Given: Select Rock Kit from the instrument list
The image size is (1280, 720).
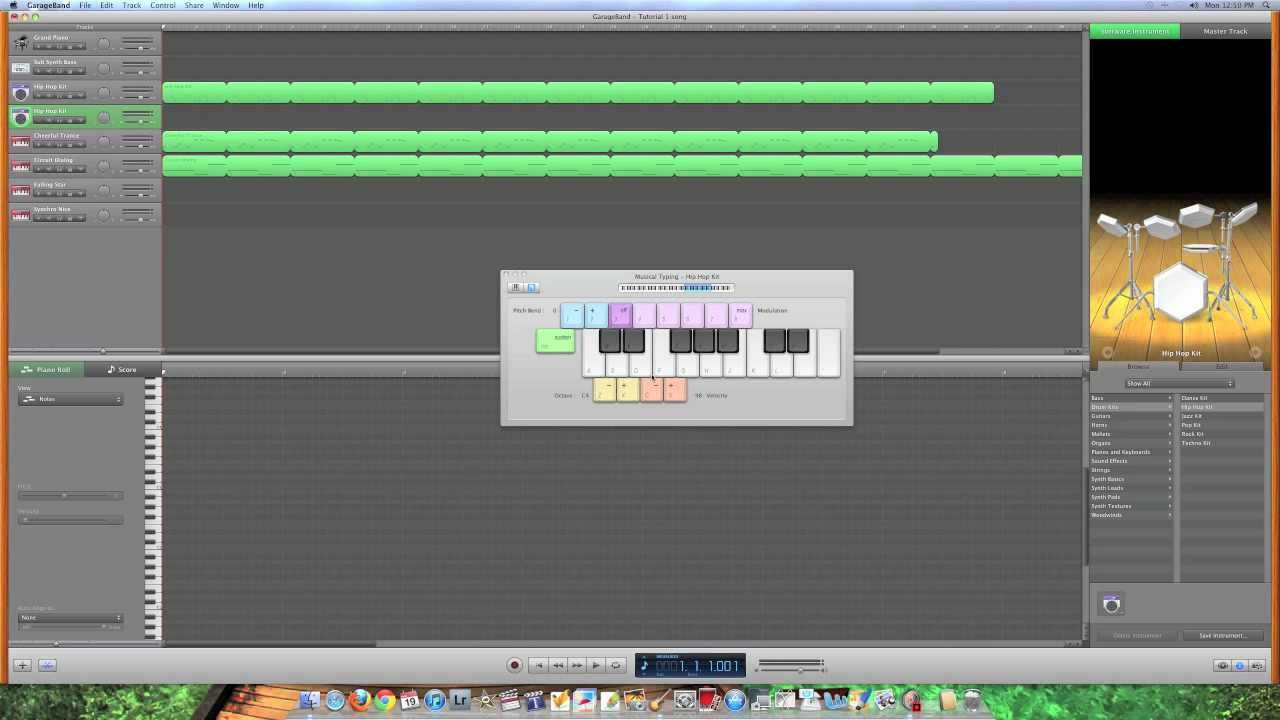Looking at the screenshot, I should [1192, 434].
